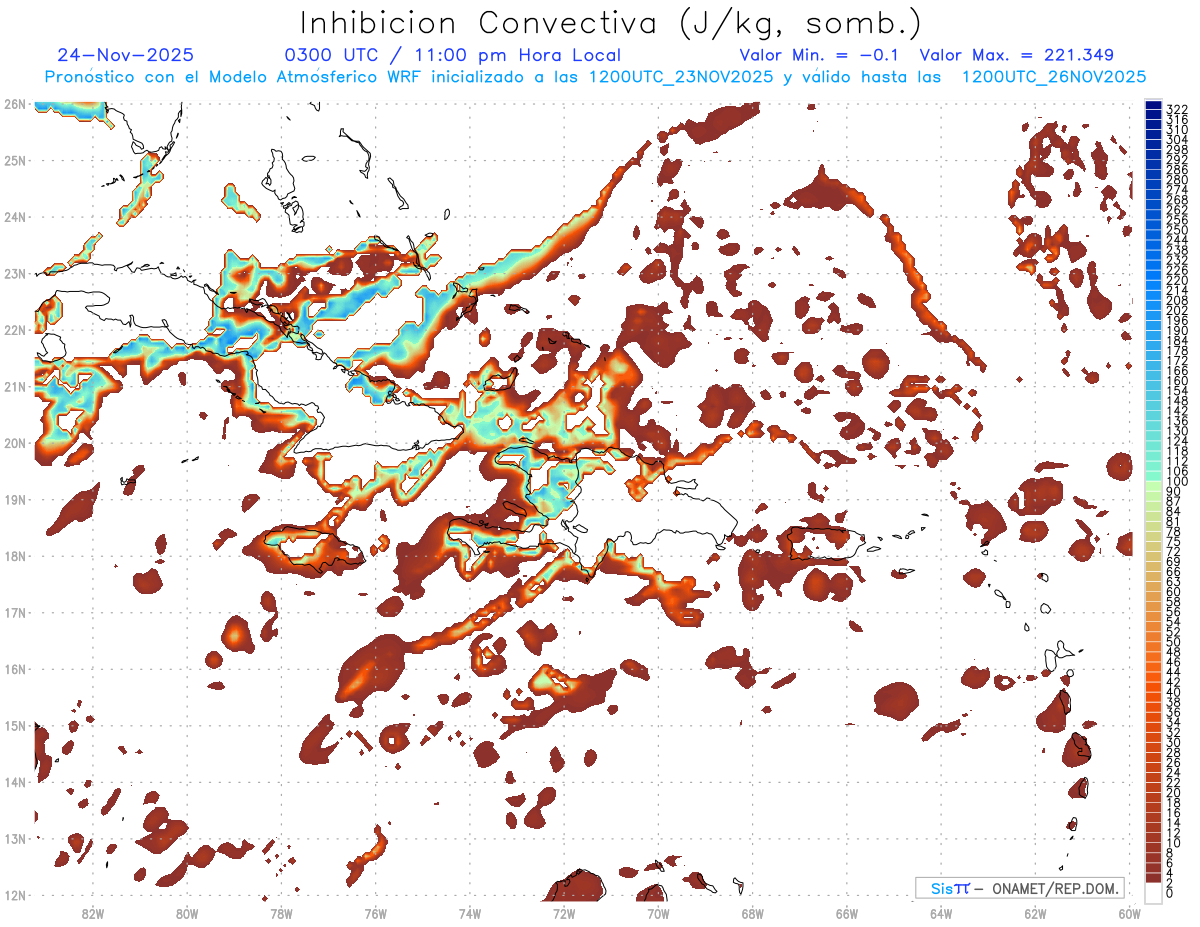This screenshot has width=1200, height=927.
Task: Click the pale green swatch beside 100
Action: [x=1153, y=485]
